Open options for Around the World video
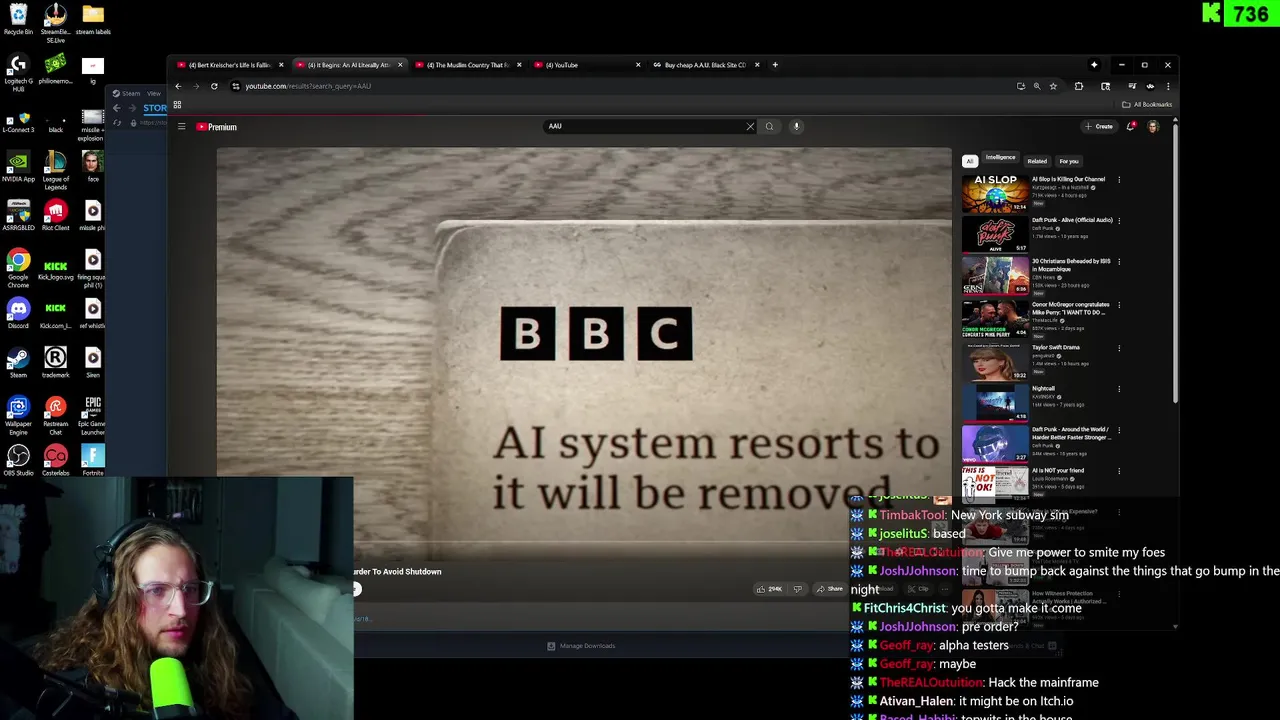 1119,430
